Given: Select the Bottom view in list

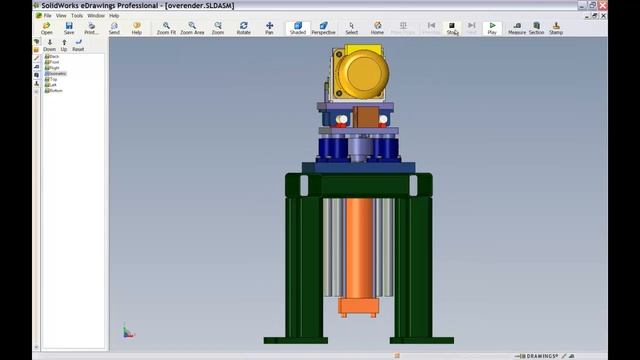Looking at the screenshot, I should point(53,91).
